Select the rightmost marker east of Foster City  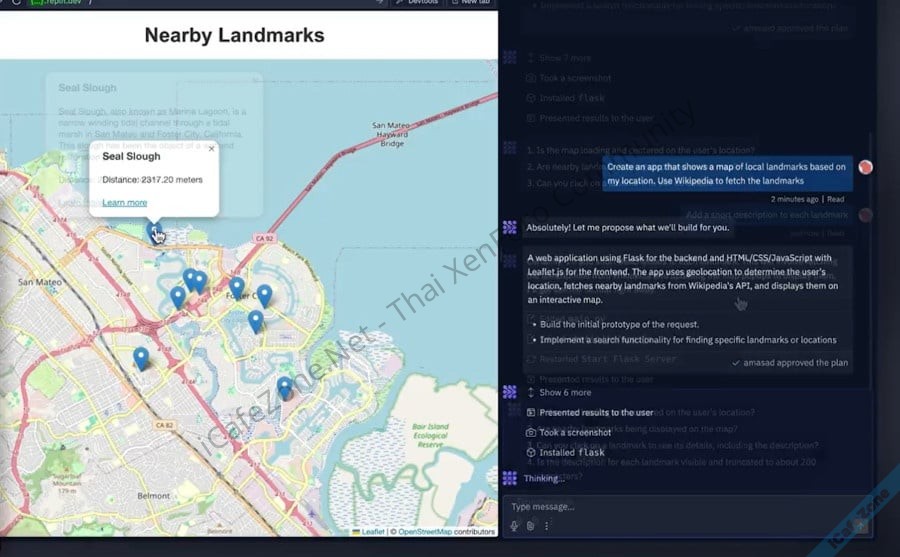pyautogui.click(x=264, y=294)
